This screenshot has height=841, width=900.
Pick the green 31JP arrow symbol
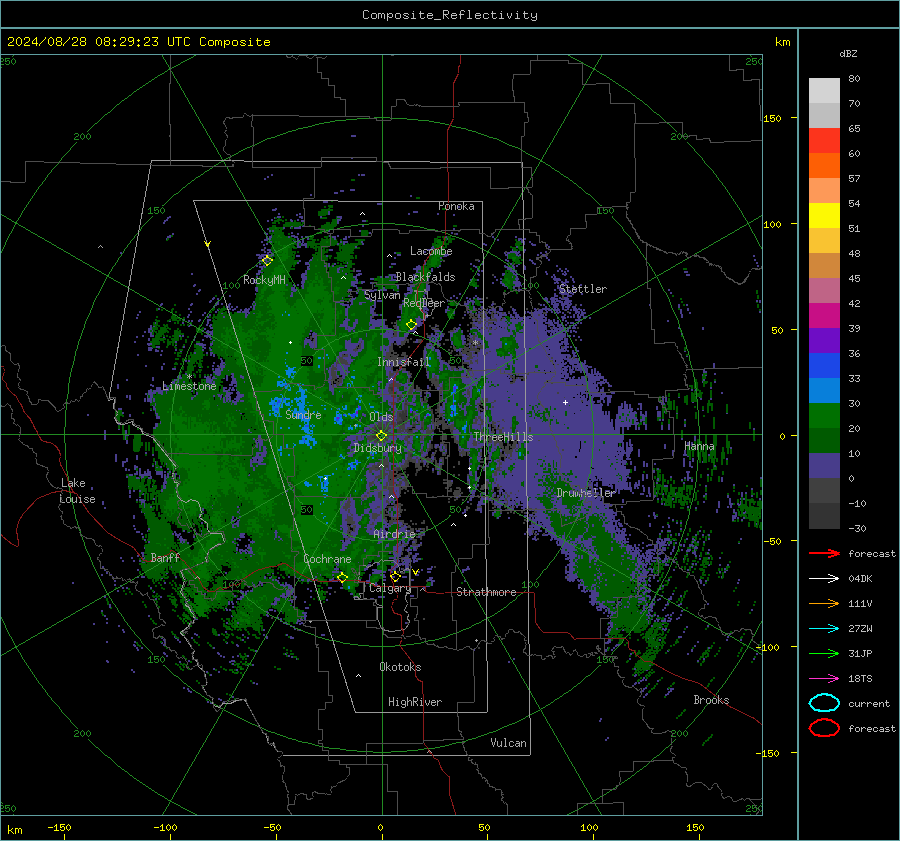(824, 653)
